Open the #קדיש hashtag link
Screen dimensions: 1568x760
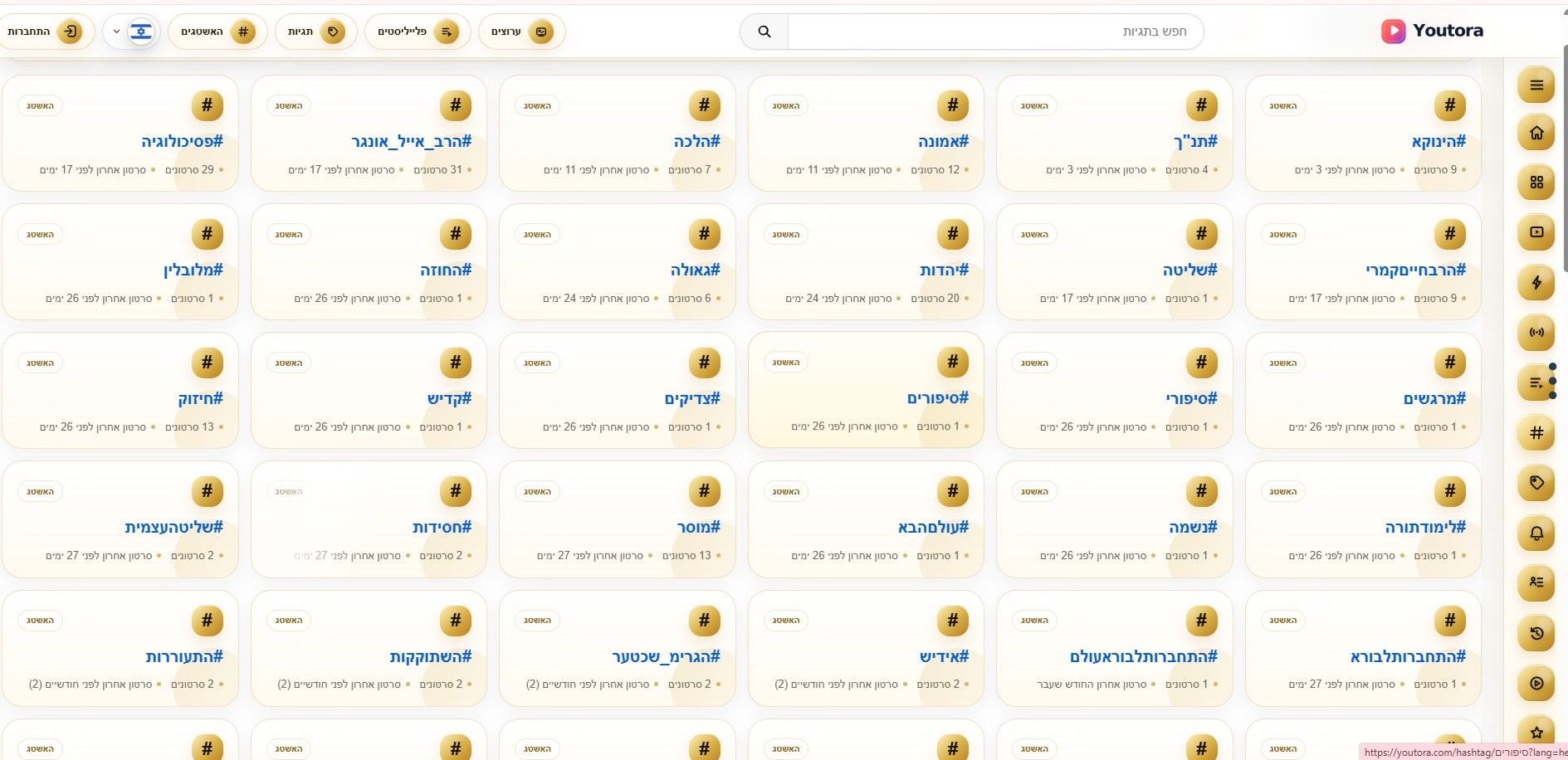[x=449, y=399]
